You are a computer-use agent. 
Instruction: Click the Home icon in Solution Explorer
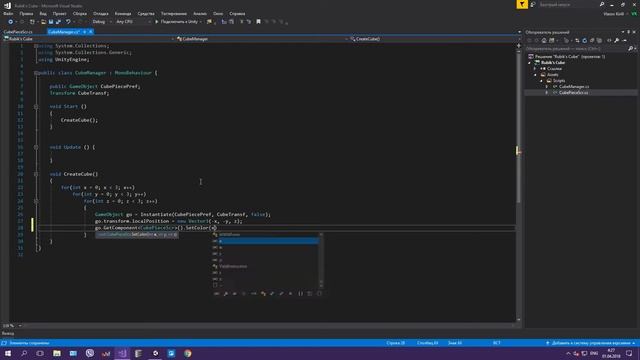[544, 40]
